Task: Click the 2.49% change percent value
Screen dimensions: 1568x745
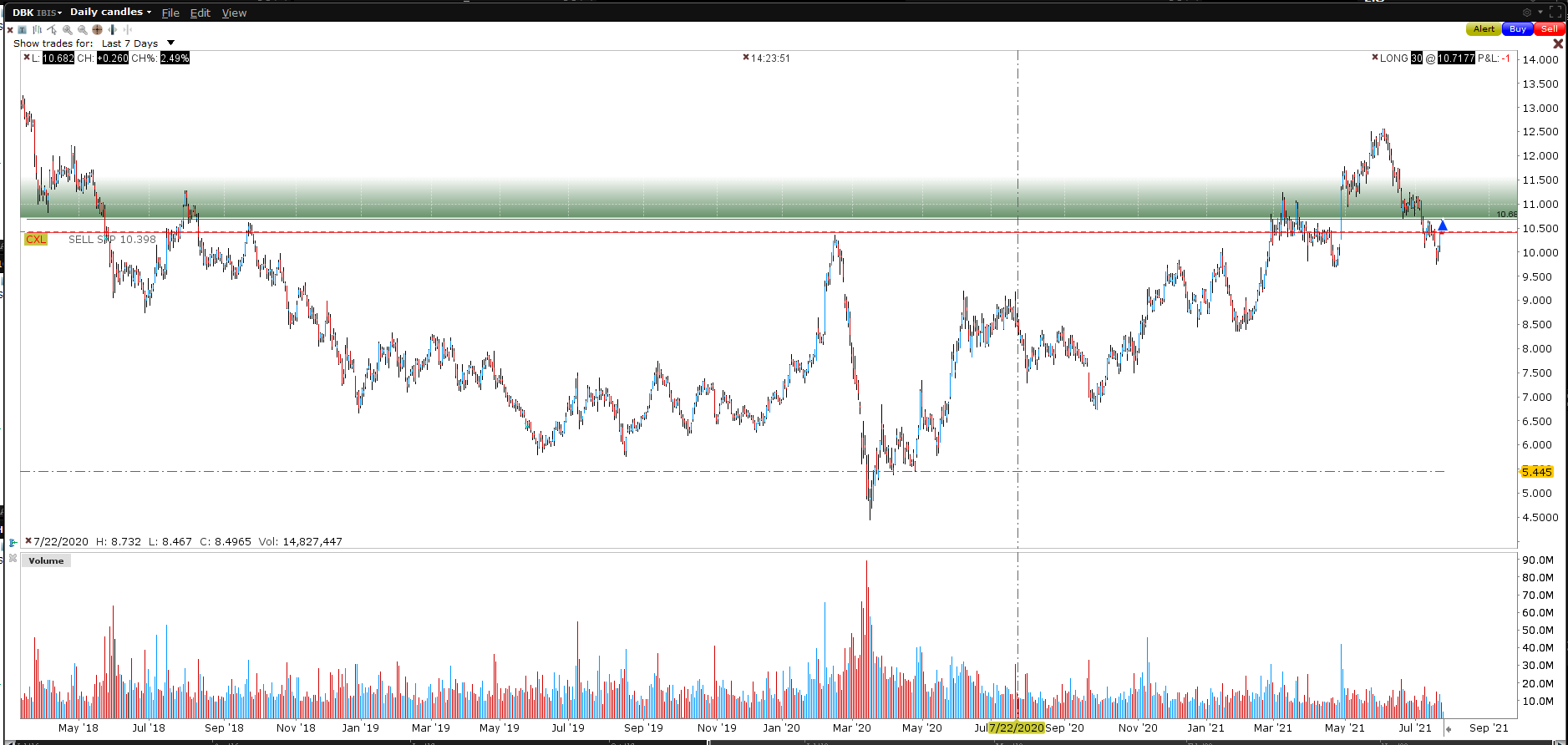Action: 175,58
